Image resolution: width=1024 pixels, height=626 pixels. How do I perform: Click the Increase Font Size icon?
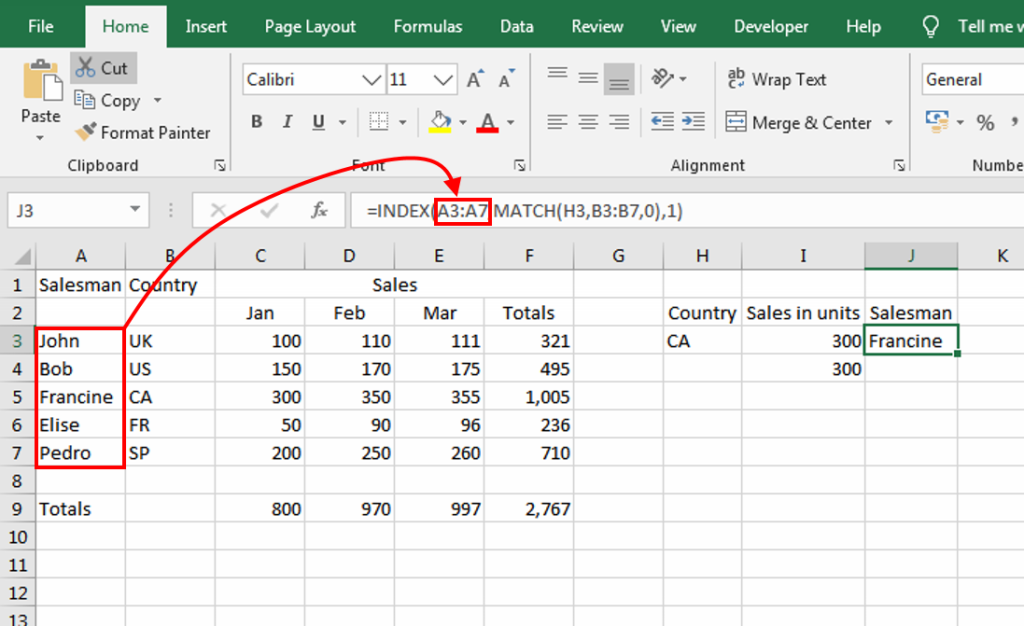[x=477, y=80]
